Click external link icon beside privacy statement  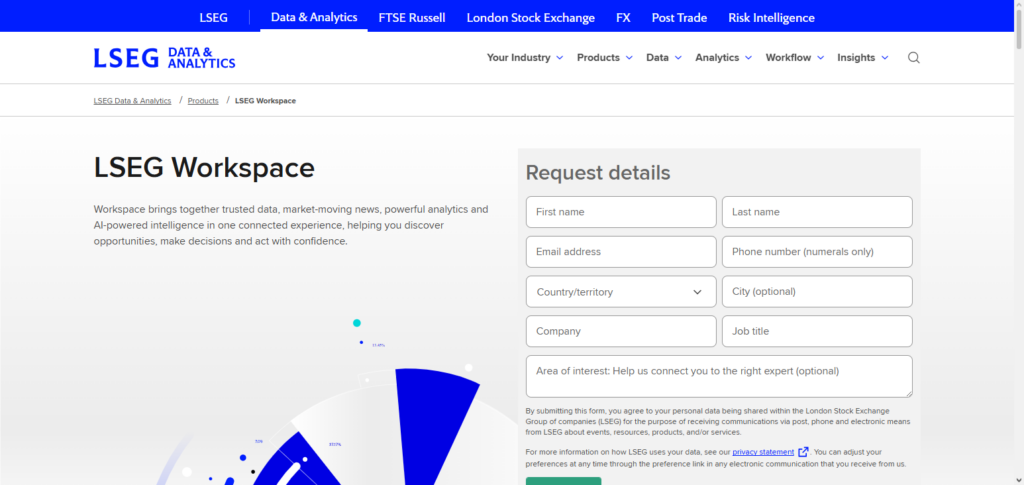pyautogui.click(x=803, y=452)
